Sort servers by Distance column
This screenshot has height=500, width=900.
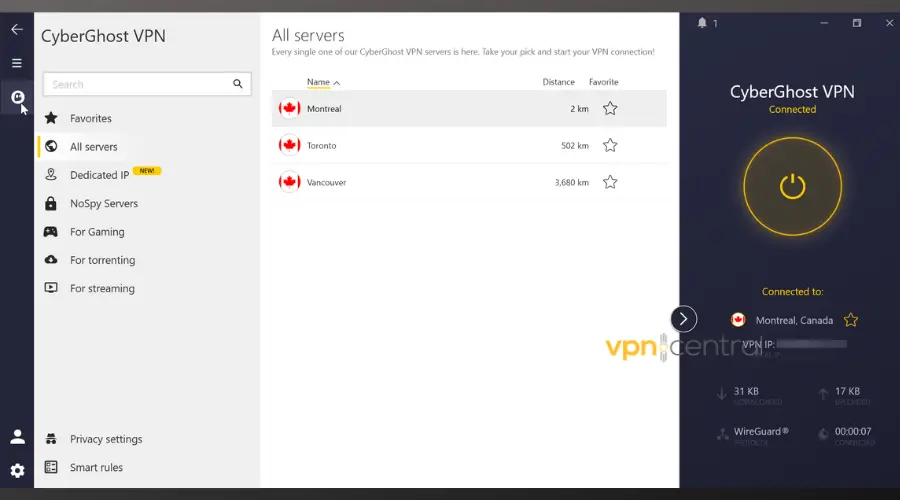tap(558, 82)
